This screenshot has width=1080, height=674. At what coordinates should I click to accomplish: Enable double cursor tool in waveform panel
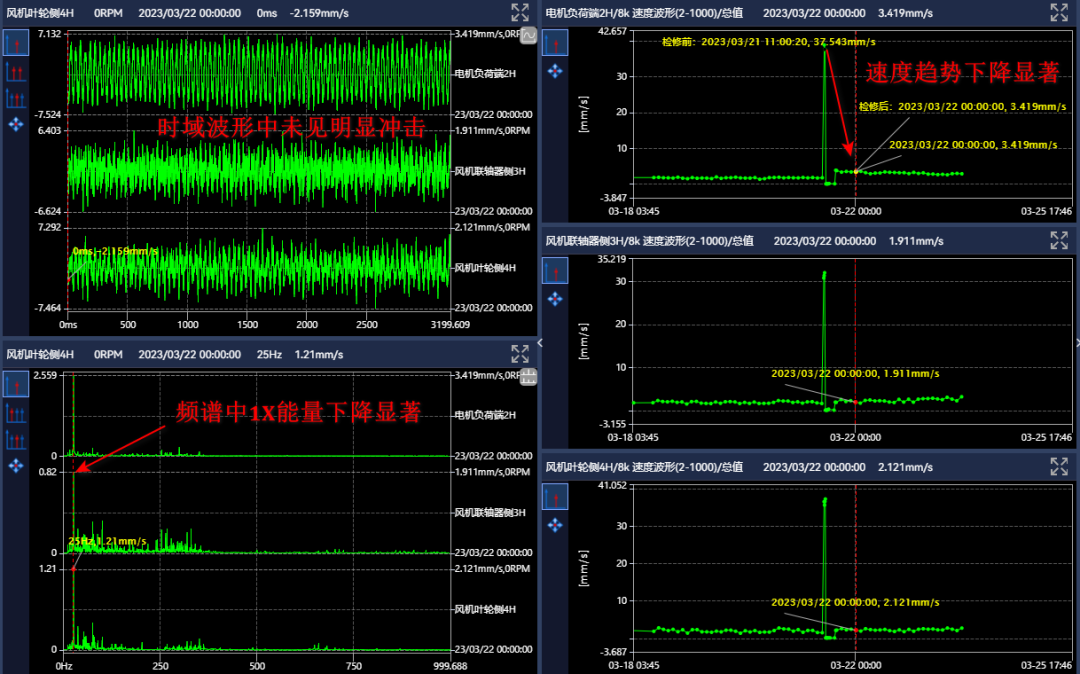(x=16, y=71)
